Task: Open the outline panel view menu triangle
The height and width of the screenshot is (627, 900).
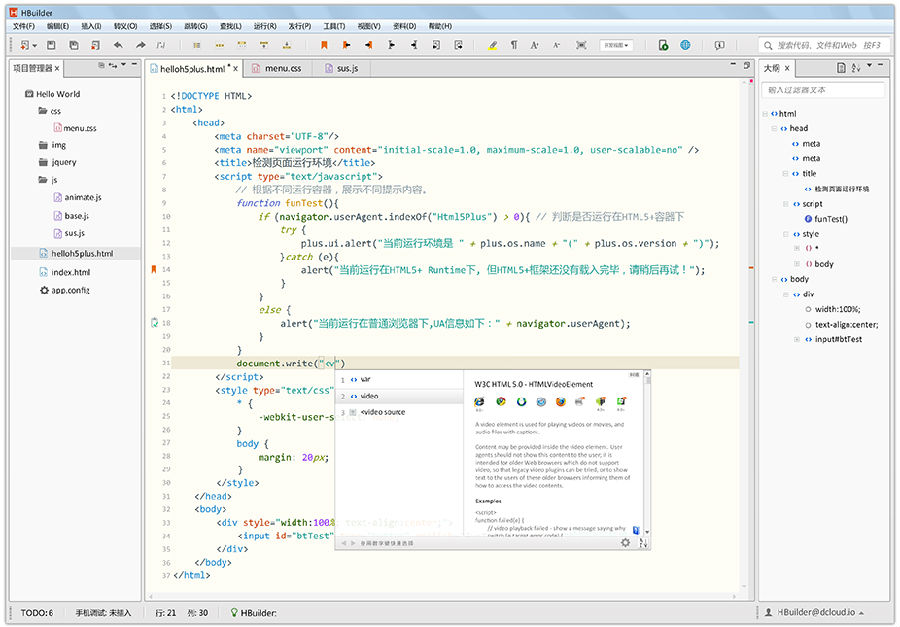Action: click(x=870, y=65)
